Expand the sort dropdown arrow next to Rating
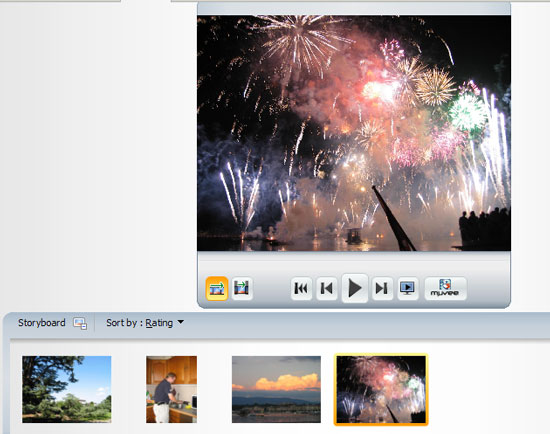This screenshot has width=550, height=434. [181, 322]
